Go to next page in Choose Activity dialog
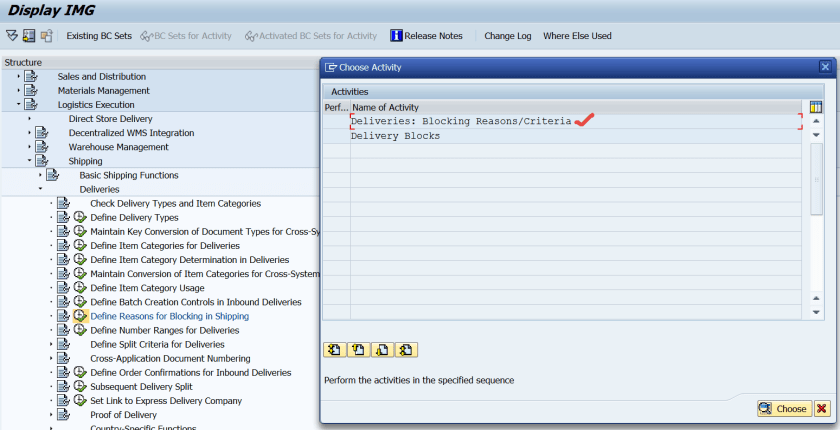Viewport: 840px width, 430px height. [382, 350]
